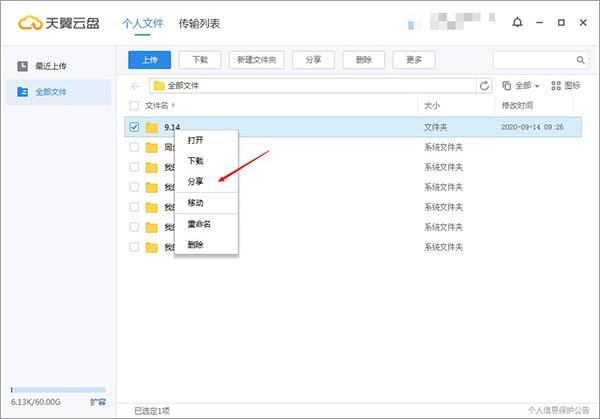Image resolution: width=600 pixels, height=419 pixels.
Task: Click the storage usage progress bar
Action: 58,390
